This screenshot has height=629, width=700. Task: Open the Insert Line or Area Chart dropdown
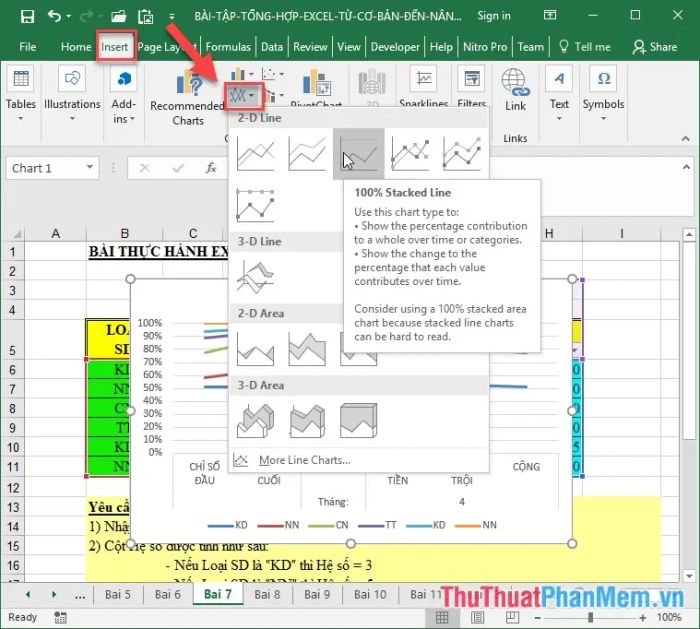(244, 96)
